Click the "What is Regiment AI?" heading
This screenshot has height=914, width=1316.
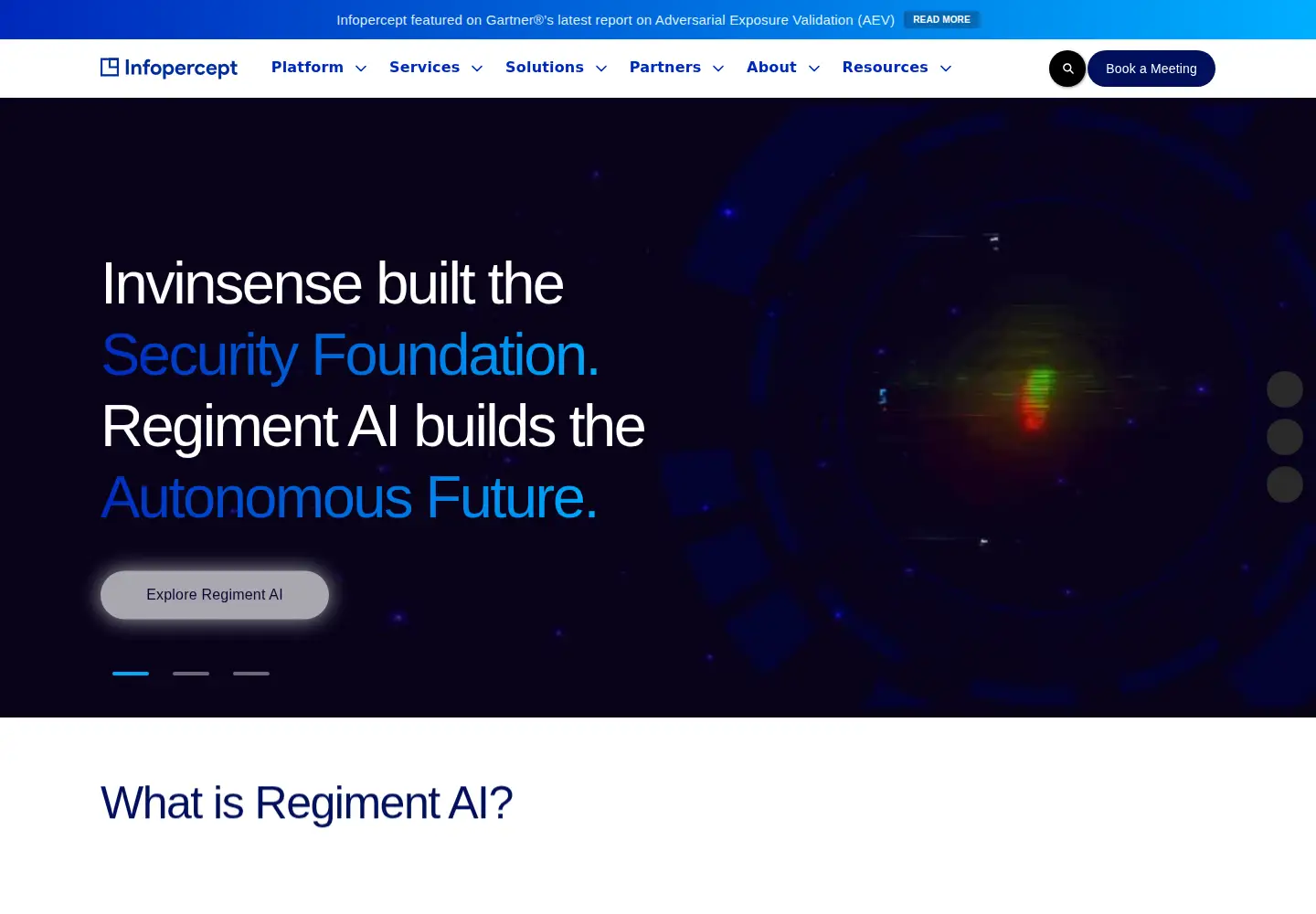[x=306, y=803]
